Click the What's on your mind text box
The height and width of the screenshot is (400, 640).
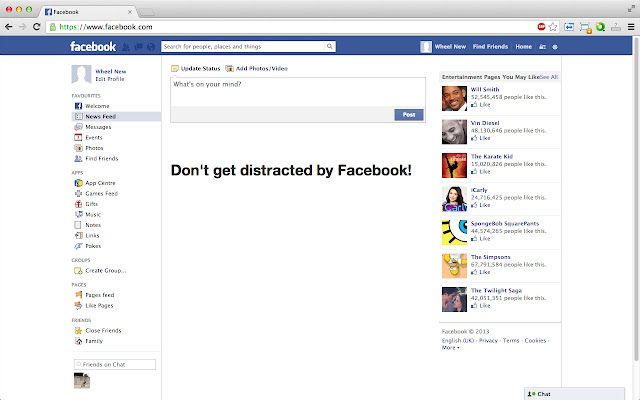(x=298, y=92)
